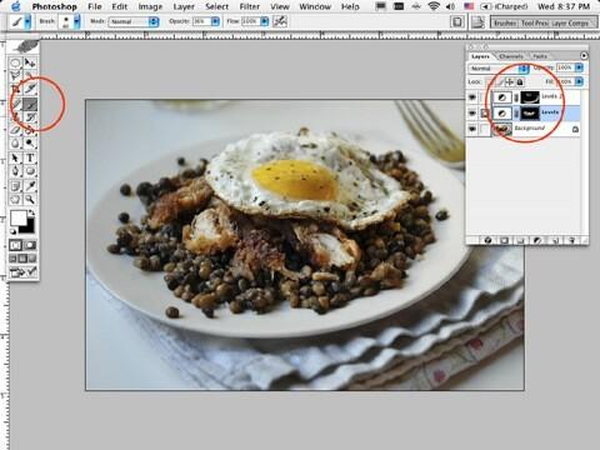
Task: Activate the Zoom magnifier tool
Action: coord(30,200)
